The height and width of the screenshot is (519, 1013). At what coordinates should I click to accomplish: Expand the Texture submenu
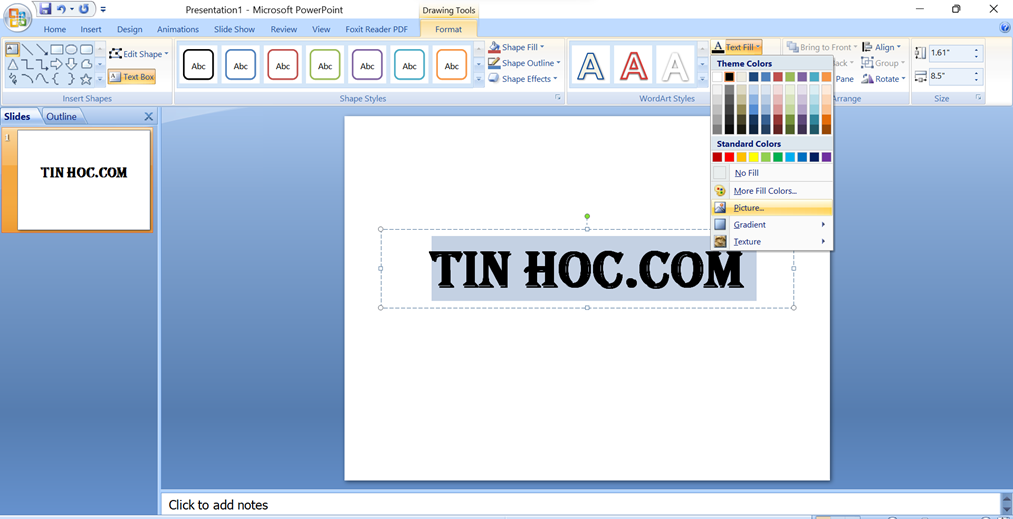tap(770, 242)
